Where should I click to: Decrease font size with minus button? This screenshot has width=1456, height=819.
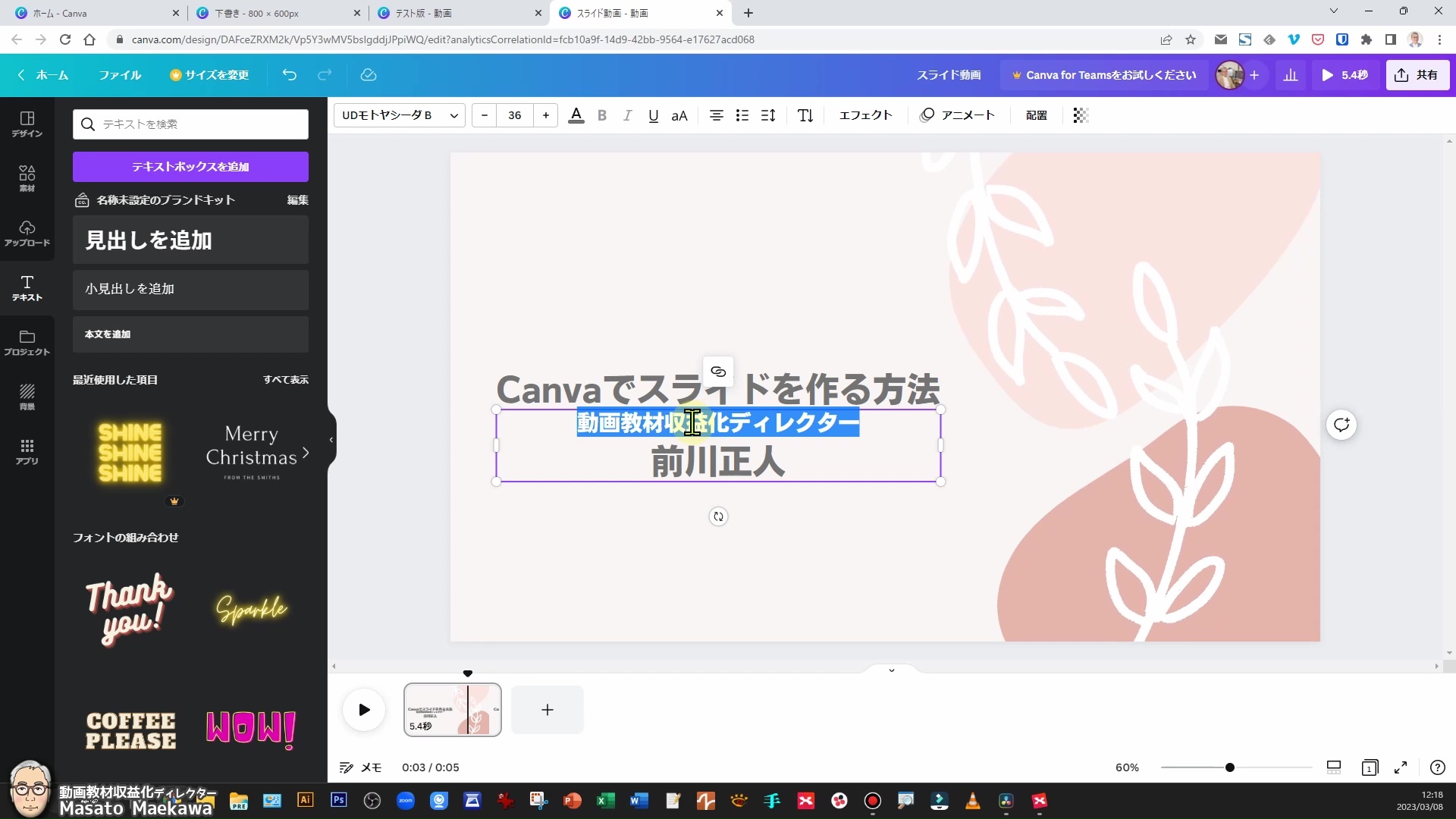coord(485,115)
